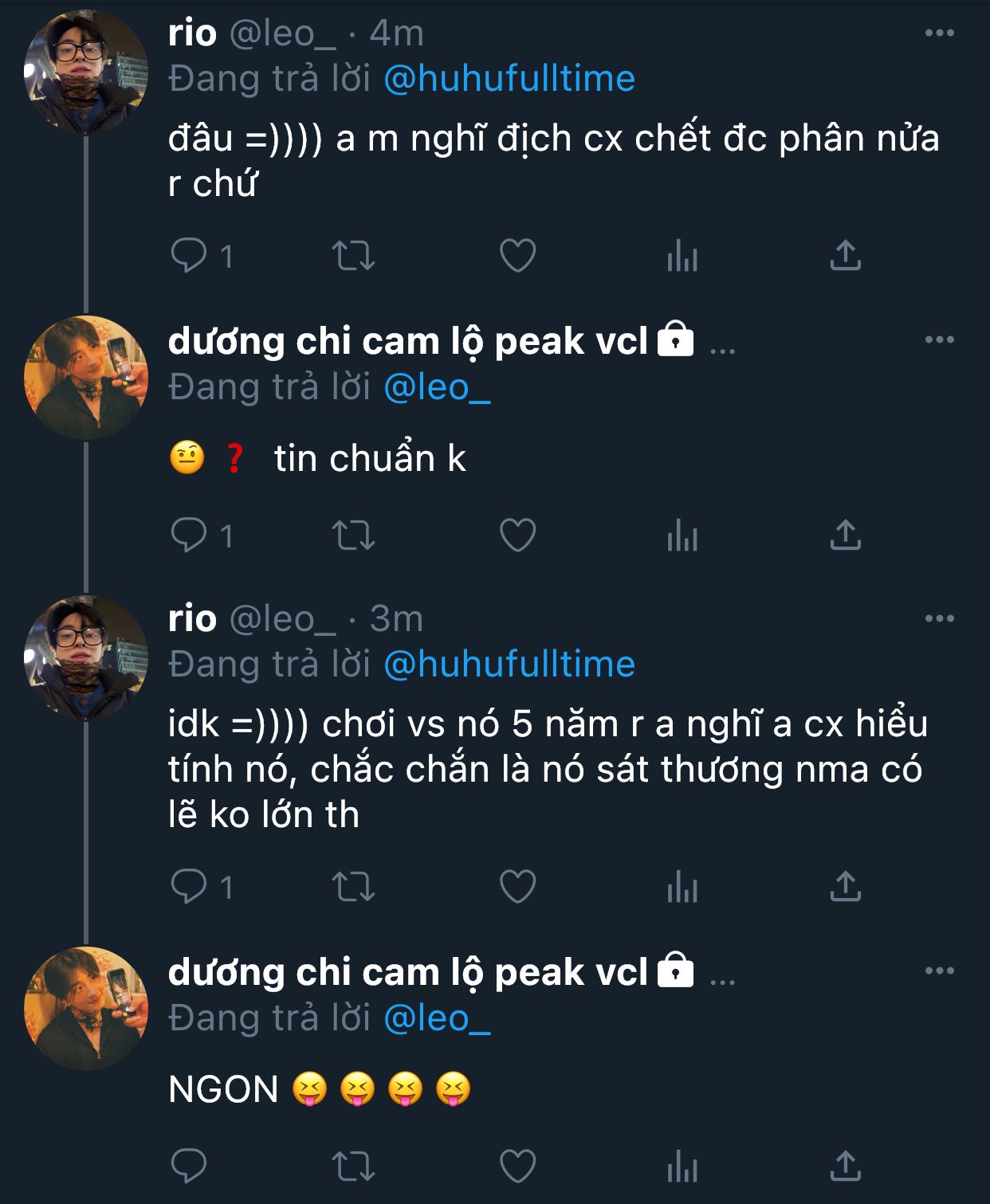Like rio's tweet posted 4m ago
990x1204 pixels.
517,256
